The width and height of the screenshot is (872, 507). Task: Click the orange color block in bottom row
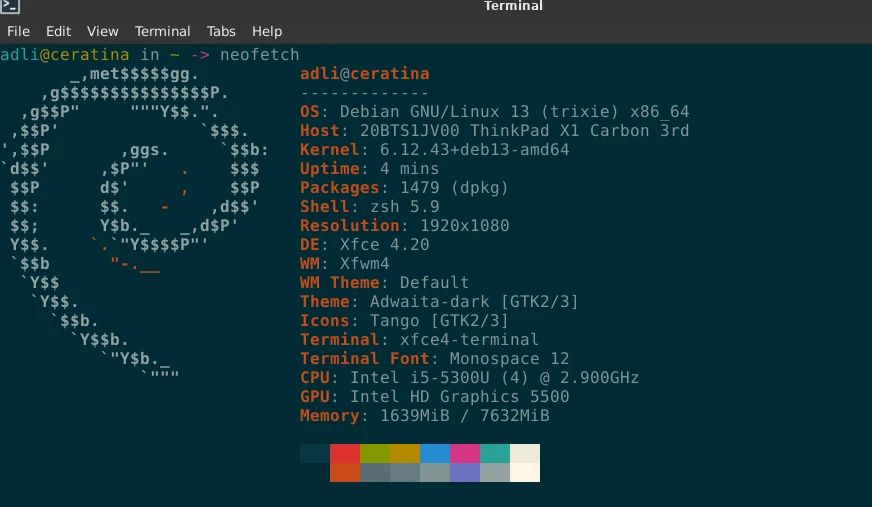(x=345, y=473)
